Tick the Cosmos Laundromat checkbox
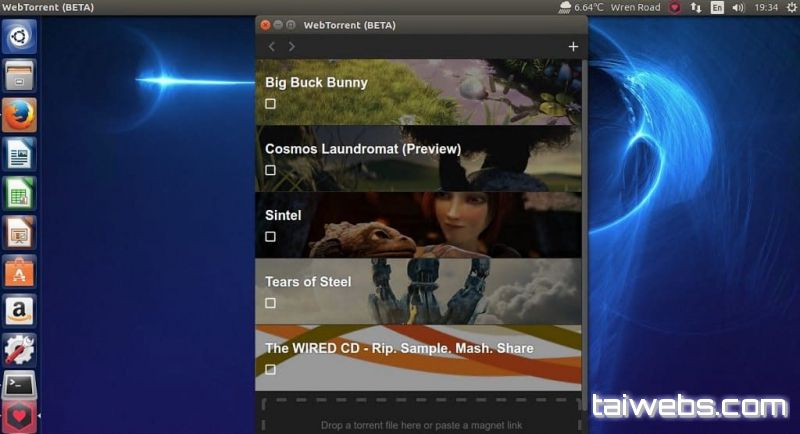Screen dimensions: 800x434 click(271, 170)
